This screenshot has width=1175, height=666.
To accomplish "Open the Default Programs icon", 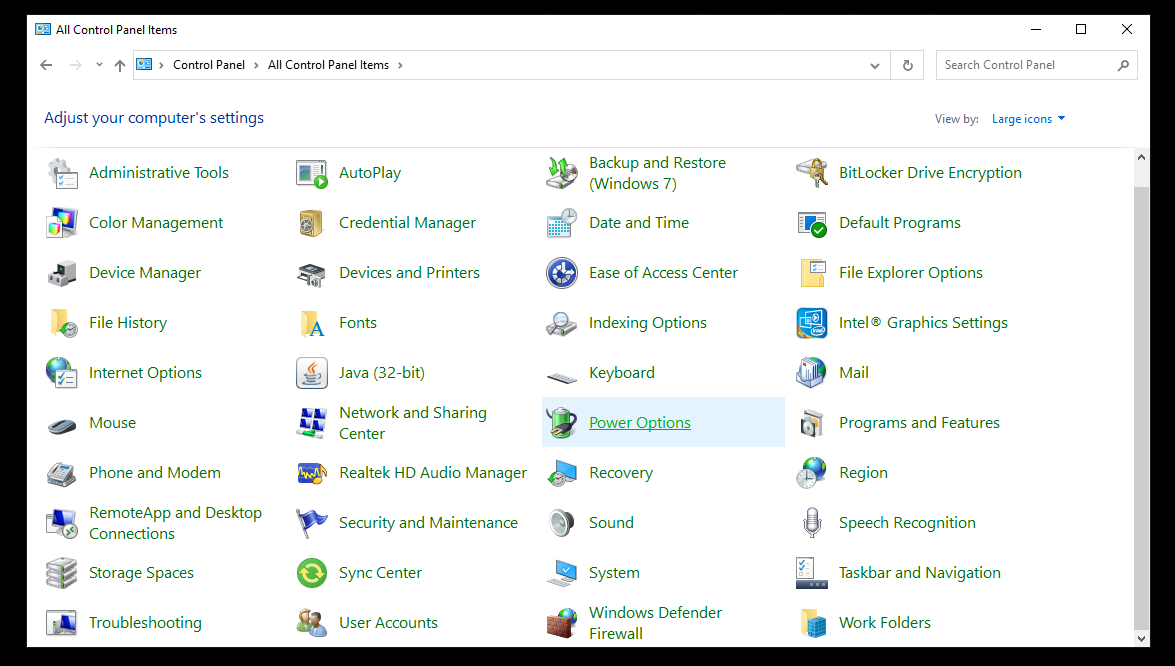I will 812,223.
